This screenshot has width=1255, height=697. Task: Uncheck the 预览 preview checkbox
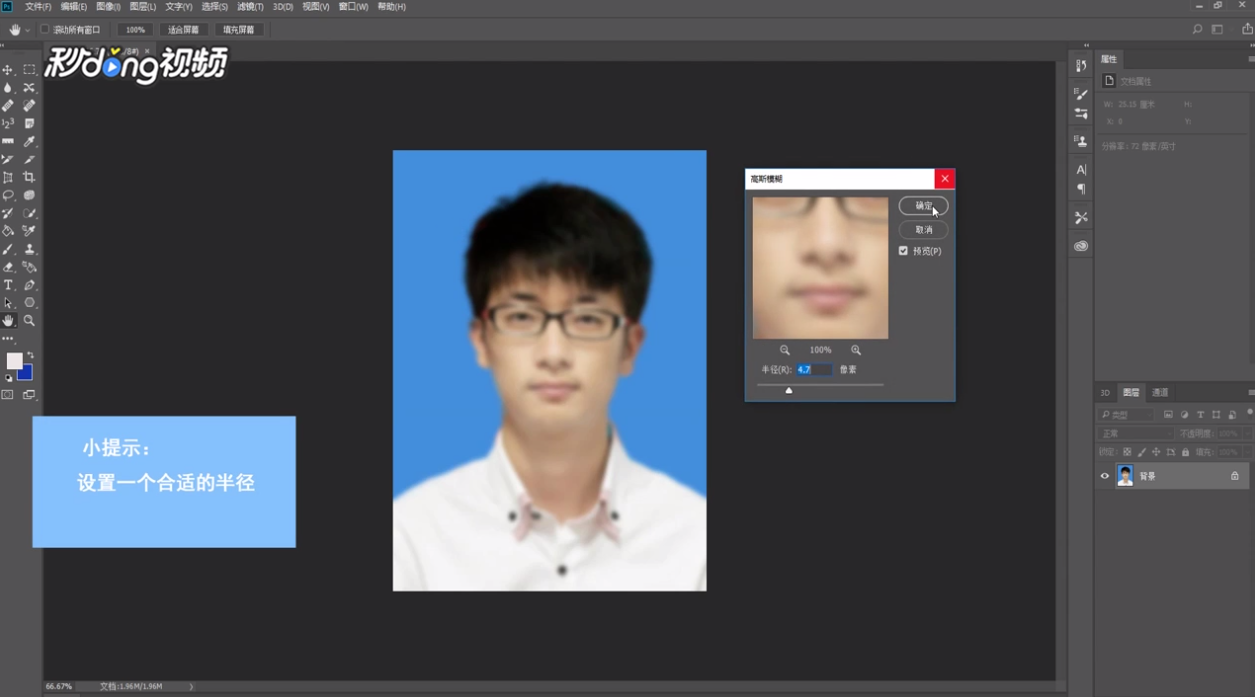(903, 250)
